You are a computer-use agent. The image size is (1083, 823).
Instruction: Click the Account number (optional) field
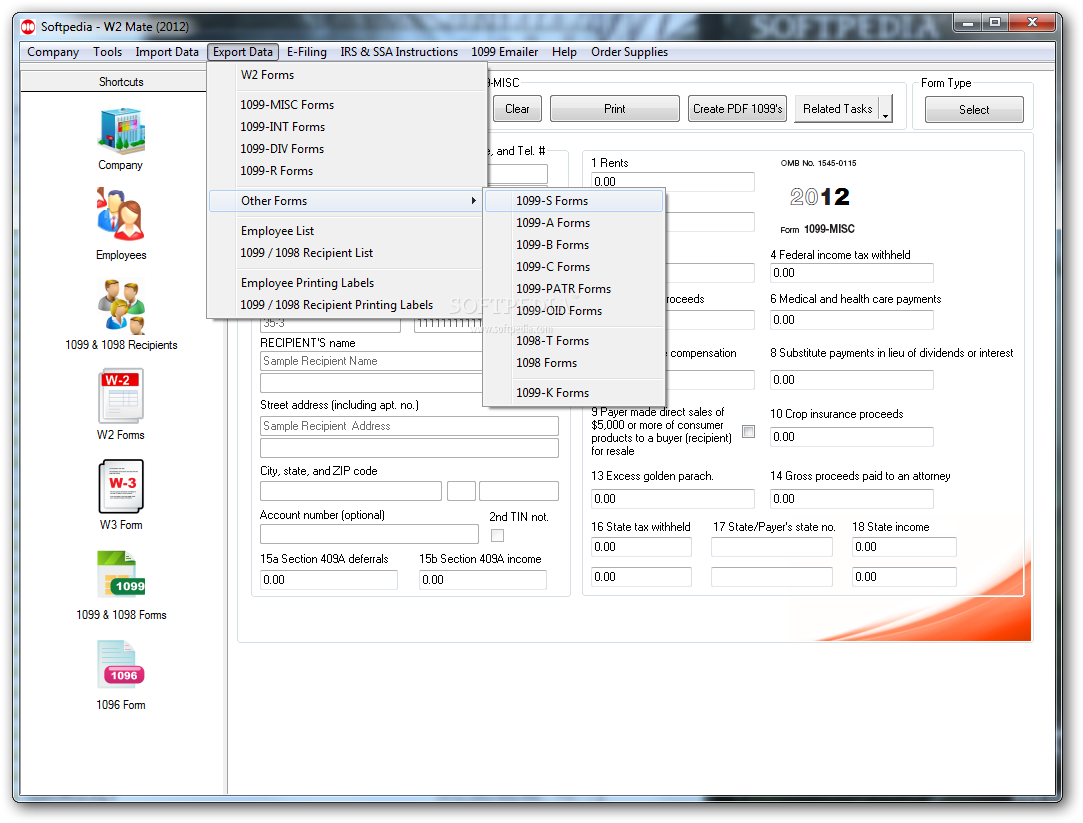click(x=370, y=534)
